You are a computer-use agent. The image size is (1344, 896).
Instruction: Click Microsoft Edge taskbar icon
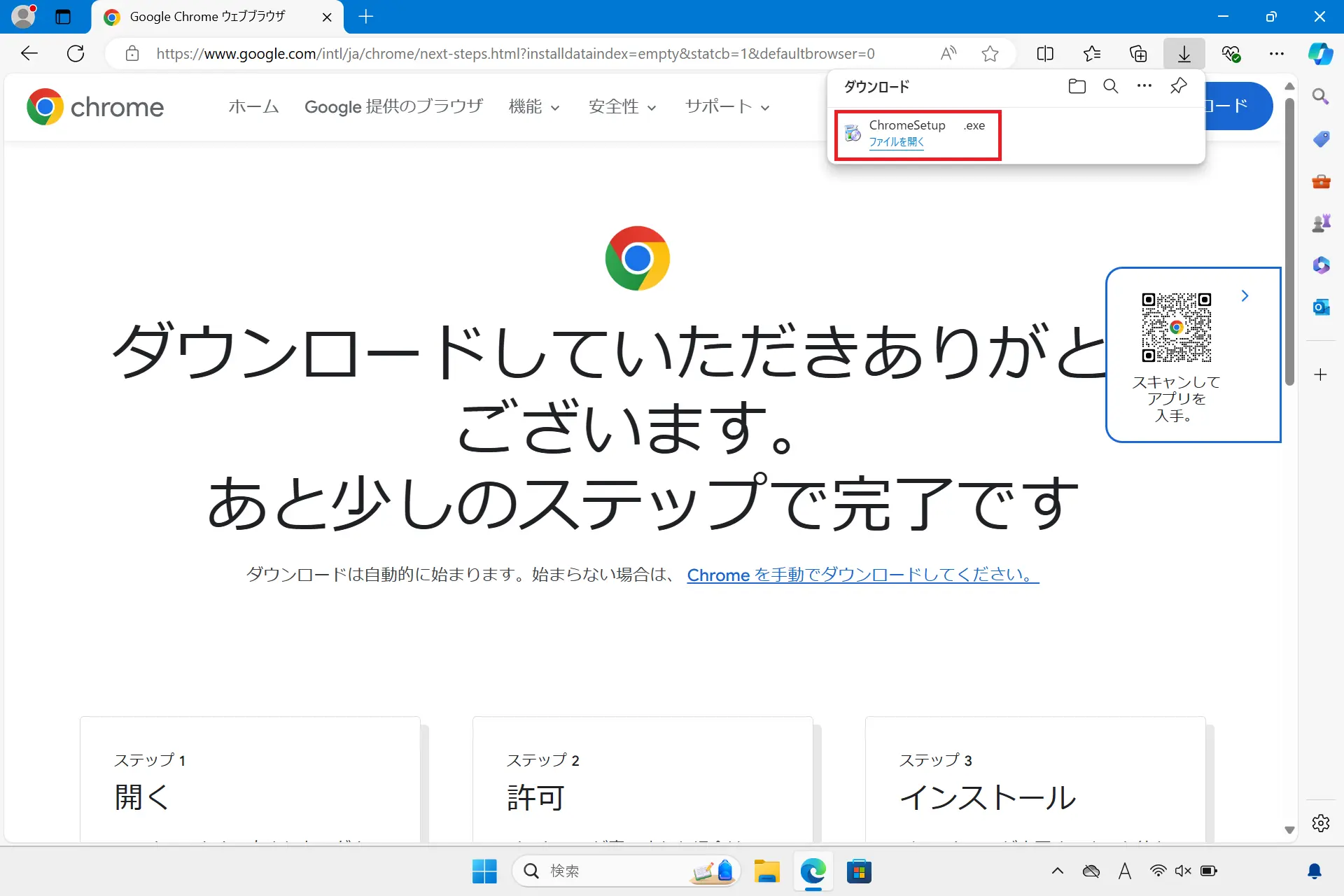click(x=813, y=871)
